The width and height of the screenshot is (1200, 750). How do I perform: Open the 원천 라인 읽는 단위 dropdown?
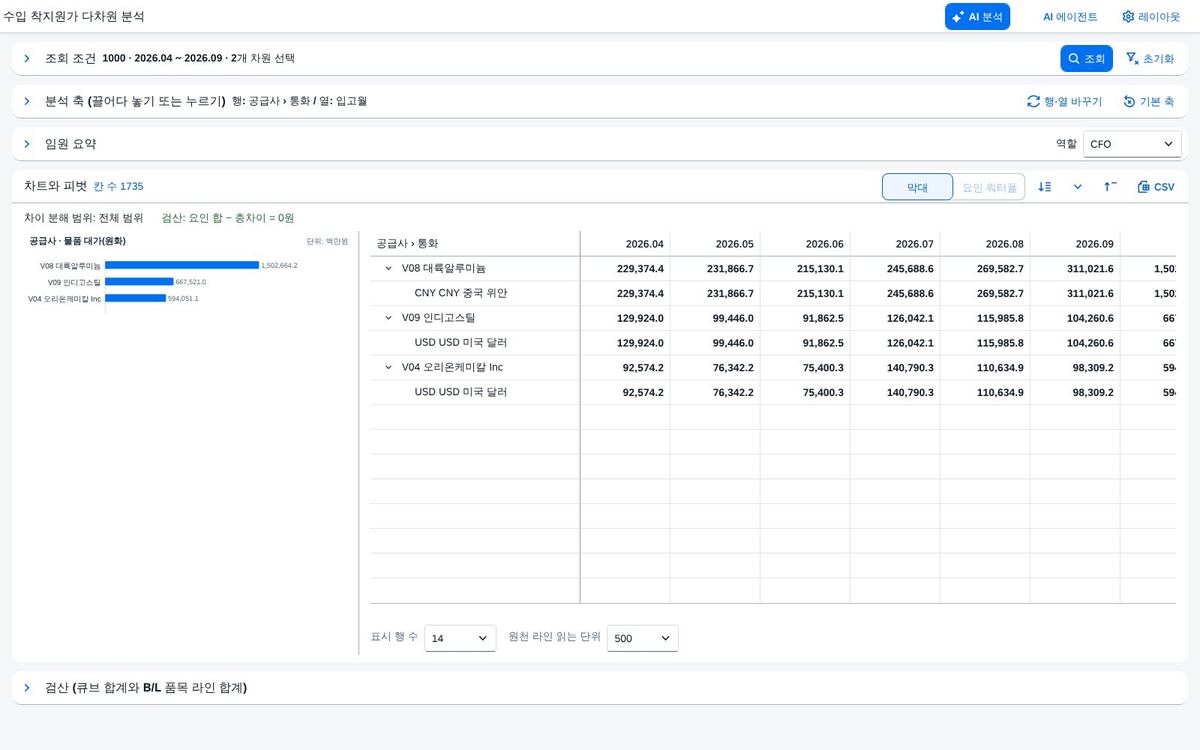643,638
